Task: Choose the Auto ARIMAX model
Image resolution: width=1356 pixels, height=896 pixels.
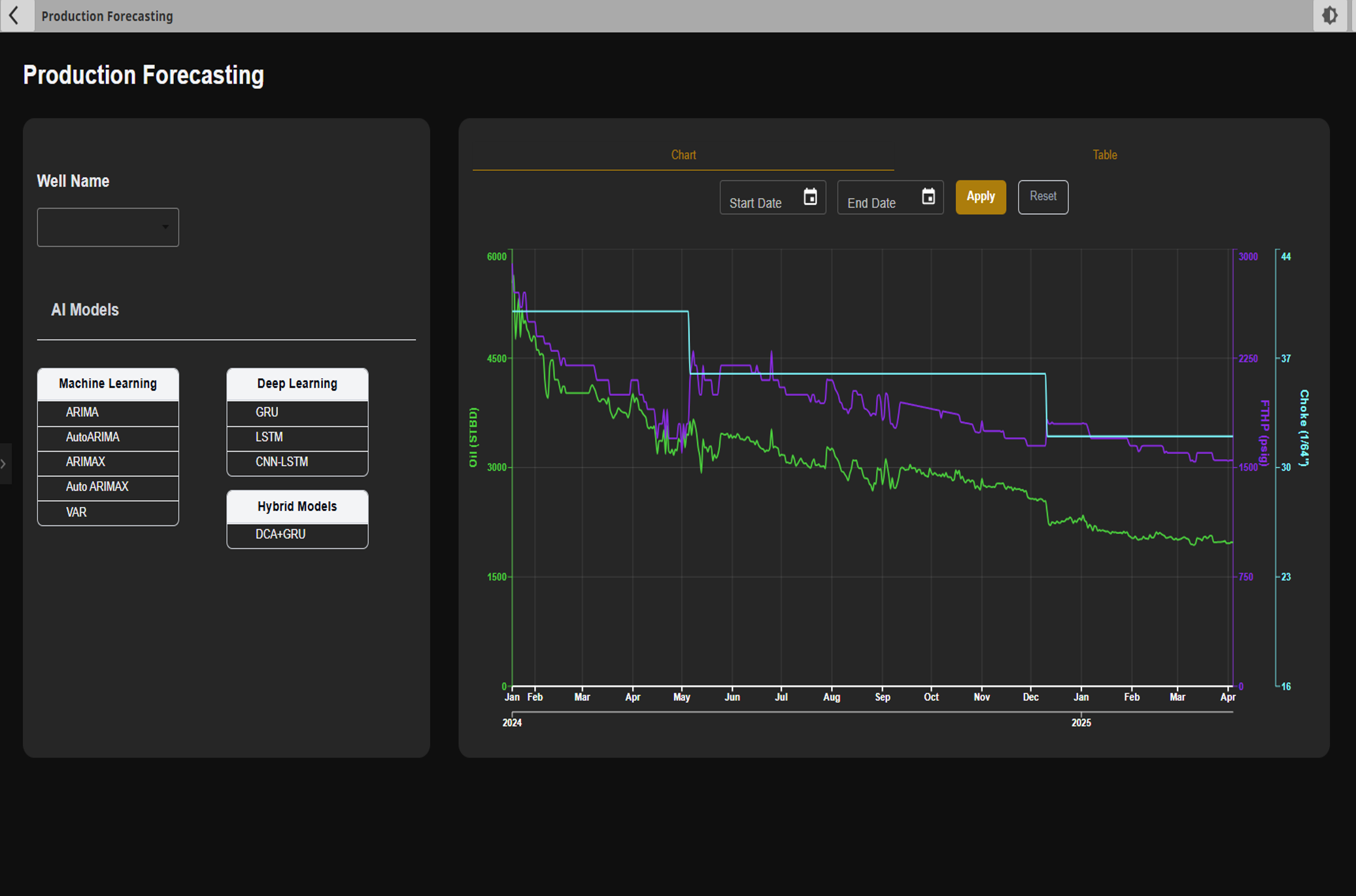Action: [x=108, y=487]
